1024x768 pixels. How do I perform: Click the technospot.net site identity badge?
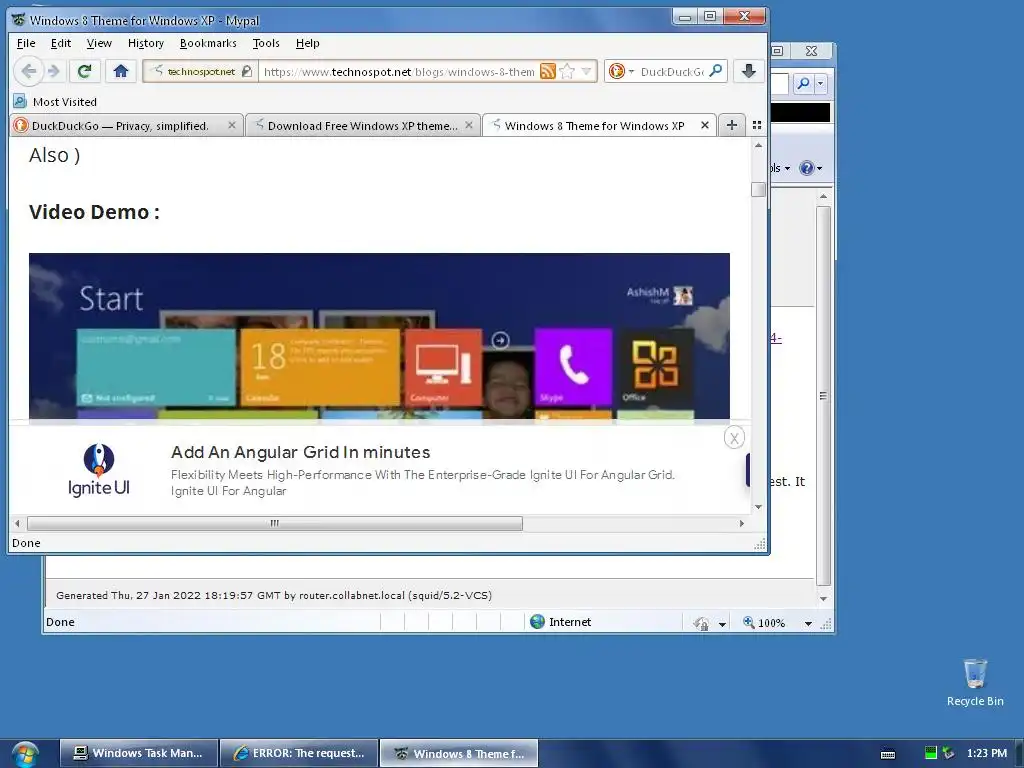[x=200, y=71]
